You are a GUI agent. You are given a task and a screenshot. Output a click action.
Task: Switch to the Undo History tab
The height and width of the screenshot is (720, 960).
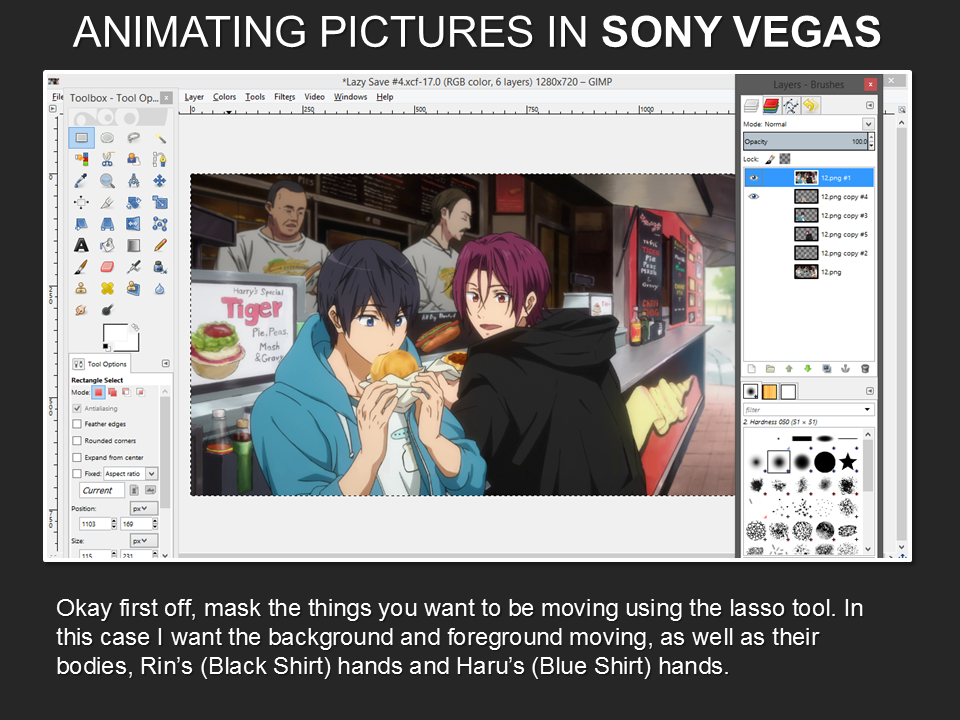811,106
